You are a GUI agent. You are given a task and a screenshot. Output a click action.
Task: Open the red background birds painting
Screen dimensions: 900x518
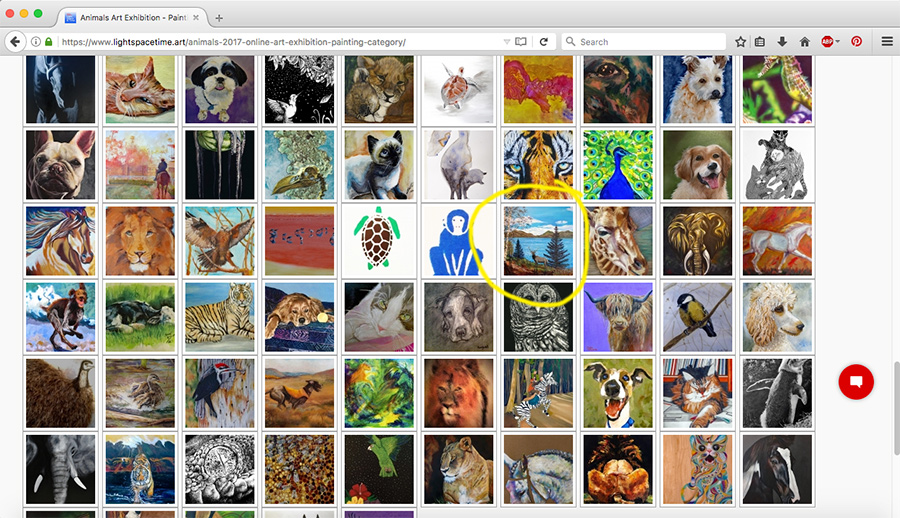pyautogui.click(x=299, y=241)
